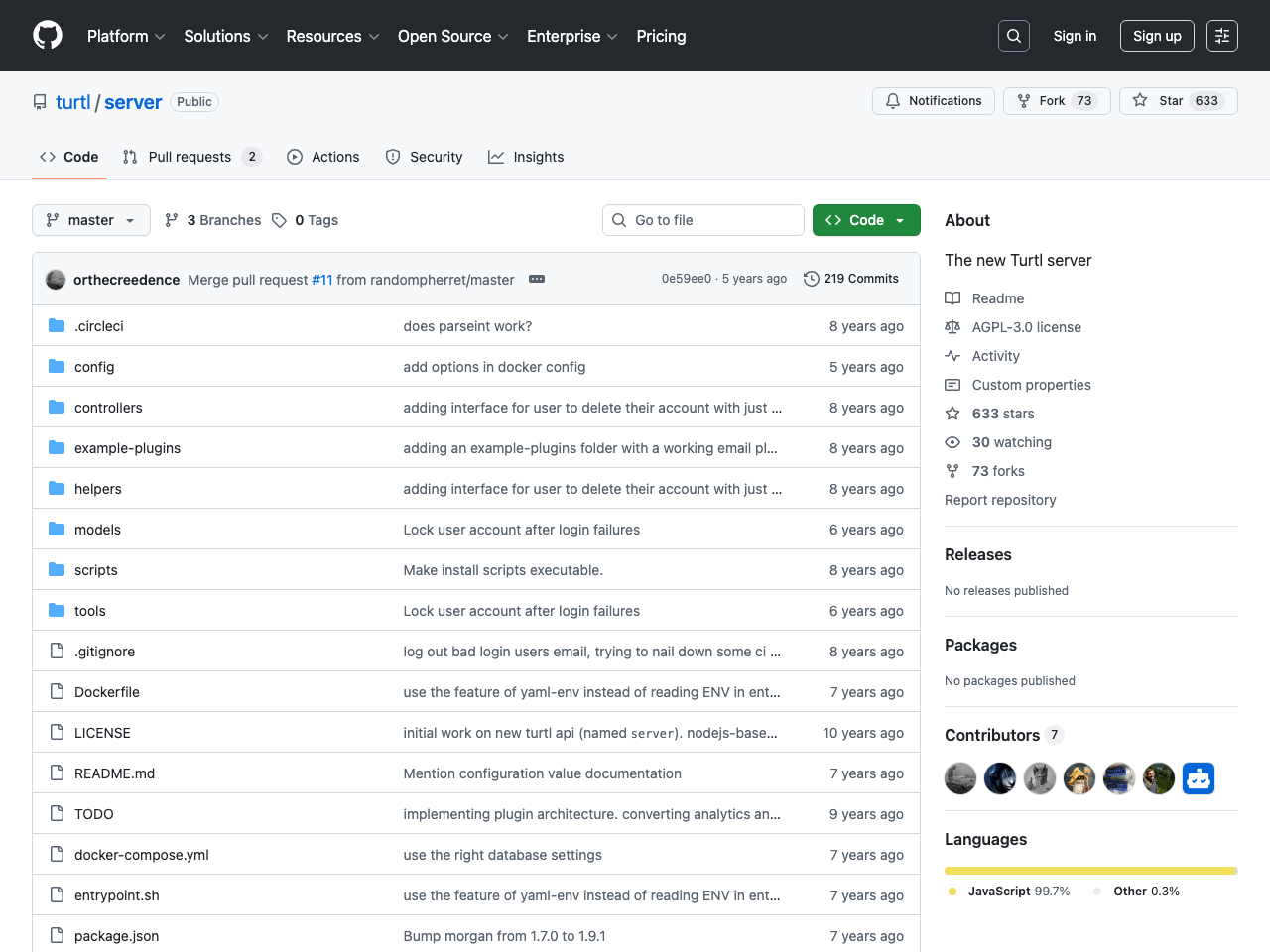Open the config folder icon
The width and height of the screenshot is (1270, 952).
pyautogui.click(x=56, y=366)
